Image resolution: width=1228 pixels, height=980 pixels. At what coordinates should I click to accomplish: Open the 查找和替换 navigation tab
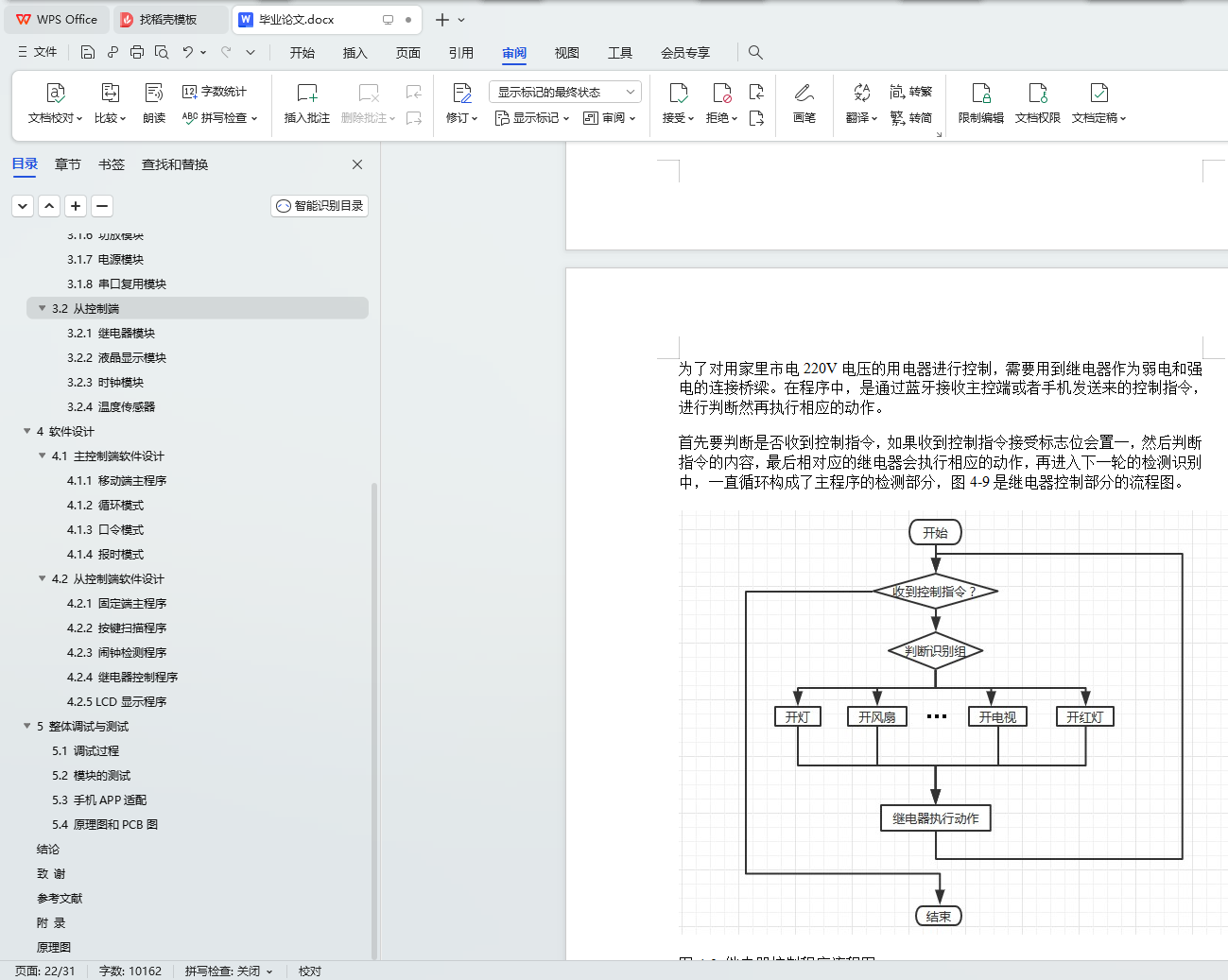coord(175,164)
